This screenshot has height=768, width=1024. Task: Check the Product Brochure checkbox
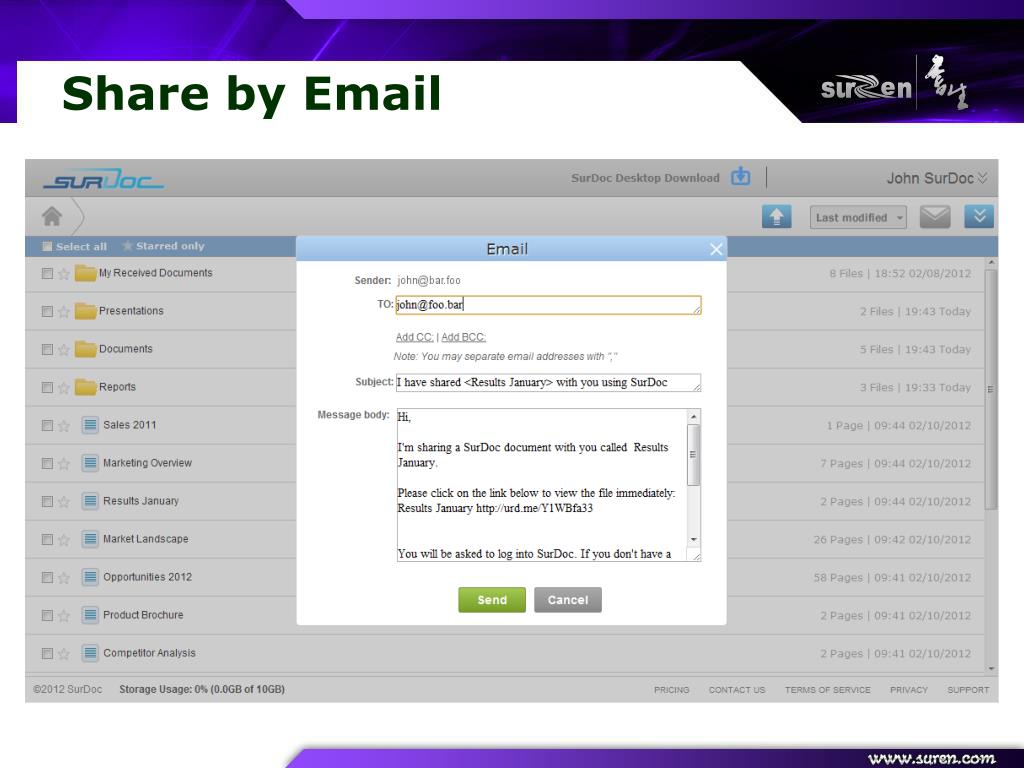(47, 615)
